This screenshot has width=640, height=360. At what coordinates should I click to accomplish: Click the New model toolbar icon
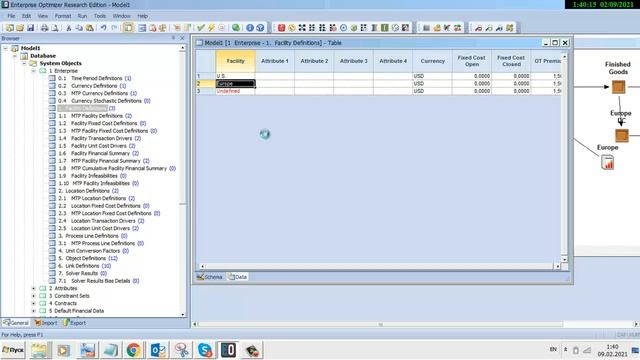coord(9,28)
